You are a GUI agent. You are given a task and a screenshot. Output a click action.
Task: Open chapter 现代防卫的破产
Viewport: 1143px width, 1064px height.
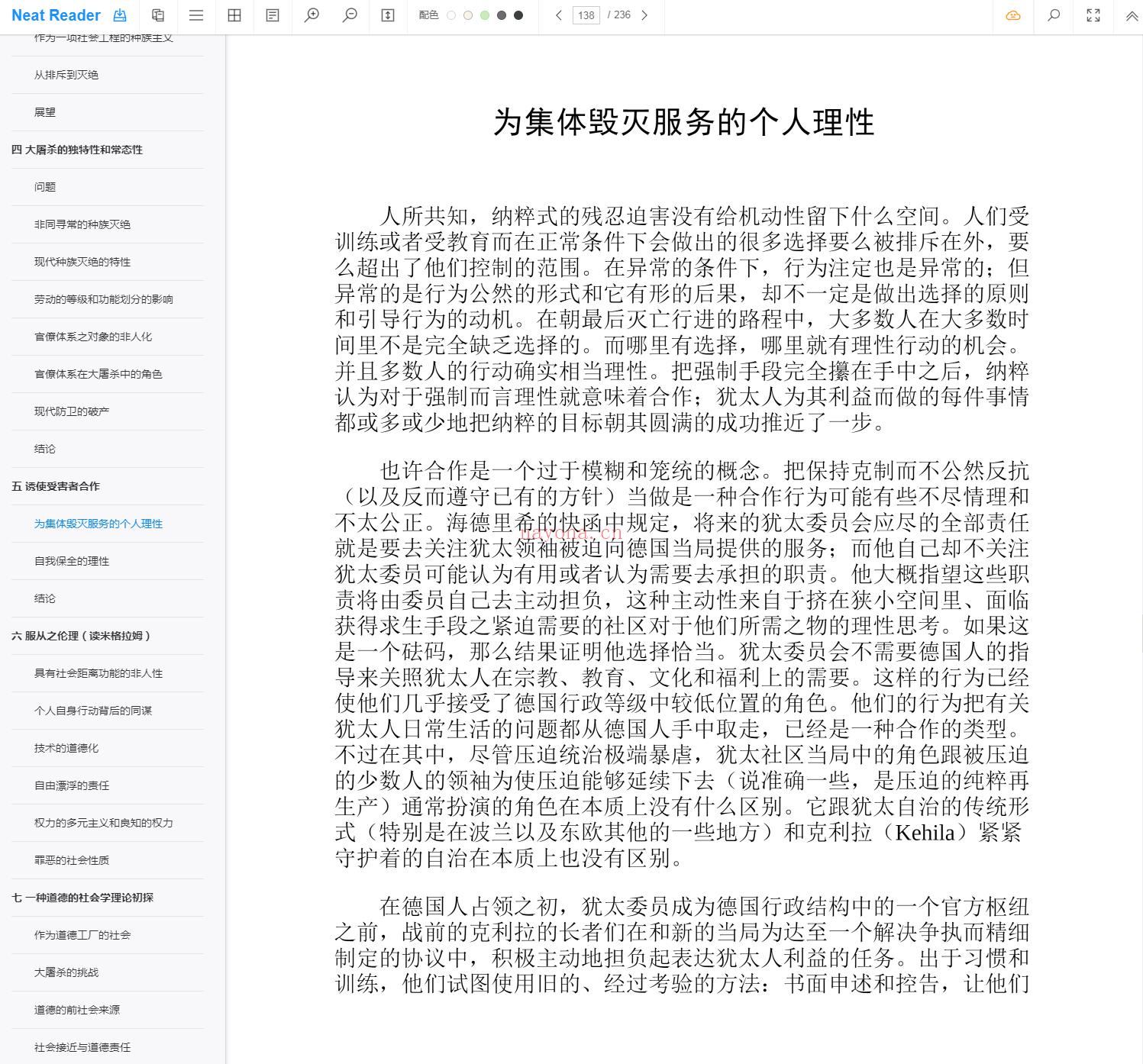tap(72, 411)
